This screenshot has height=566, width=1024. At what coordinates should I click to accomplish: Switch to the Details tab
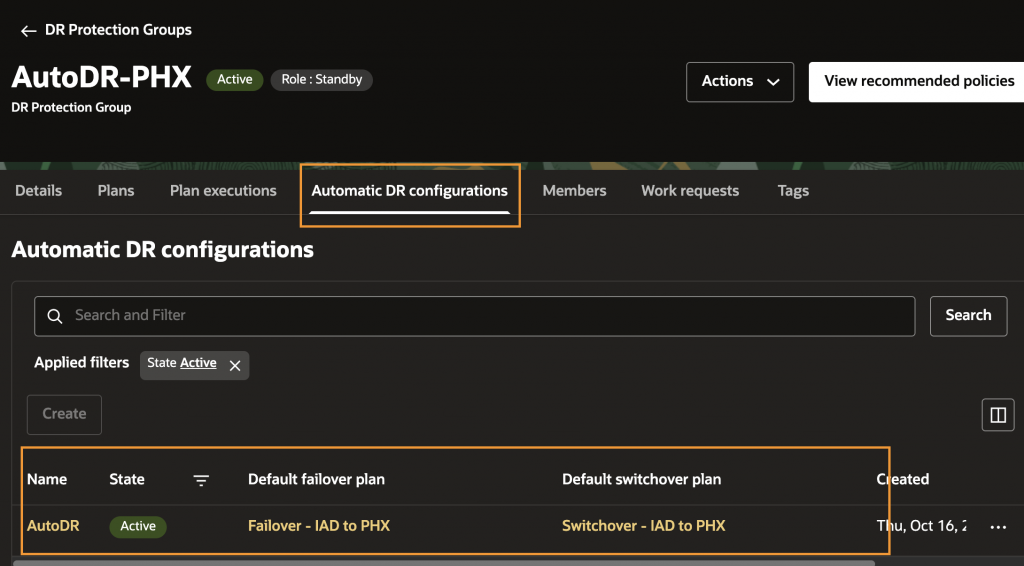click(39, 191)
